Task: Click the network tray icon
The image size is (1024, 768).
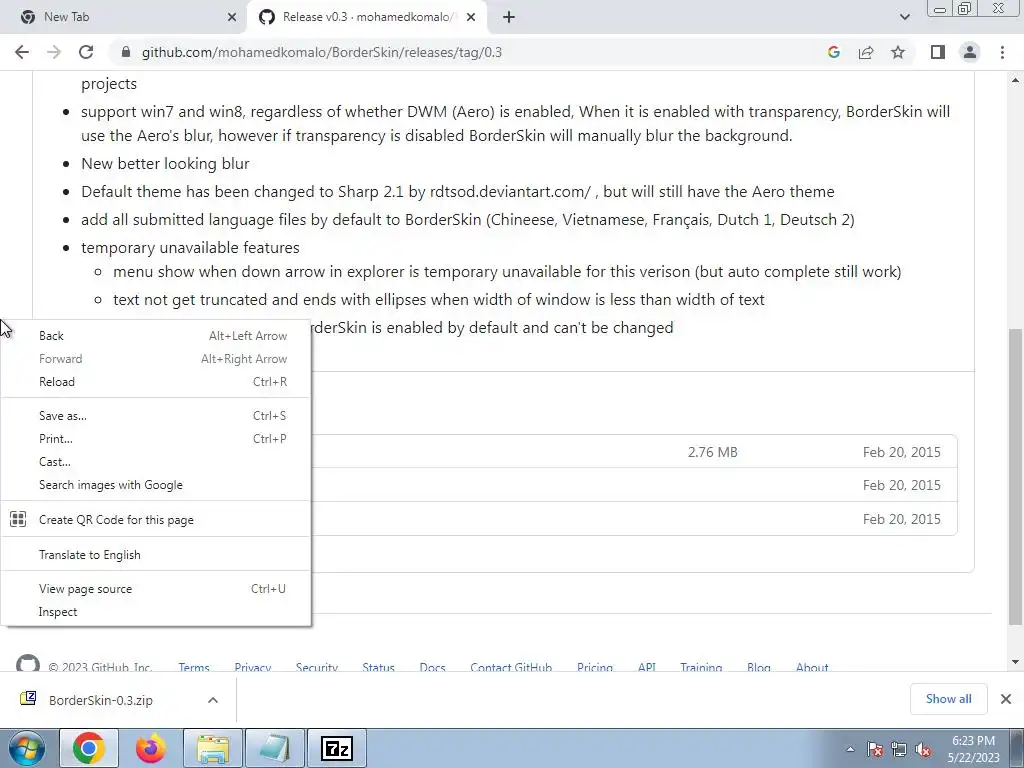Action: (x=899, y=749)
